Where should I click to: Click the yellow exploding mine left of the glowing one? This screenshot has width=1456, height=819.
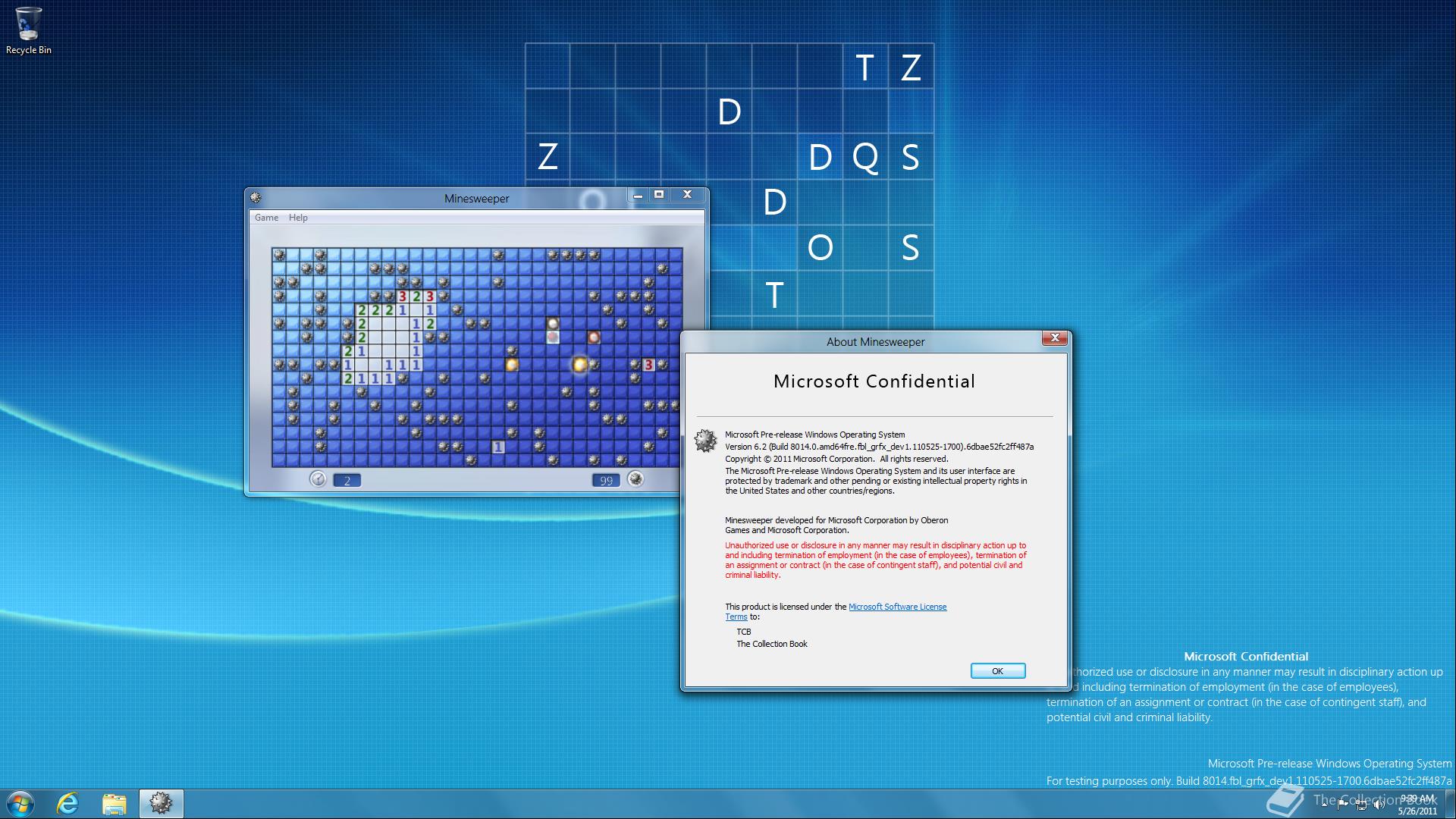pos(512,365)
